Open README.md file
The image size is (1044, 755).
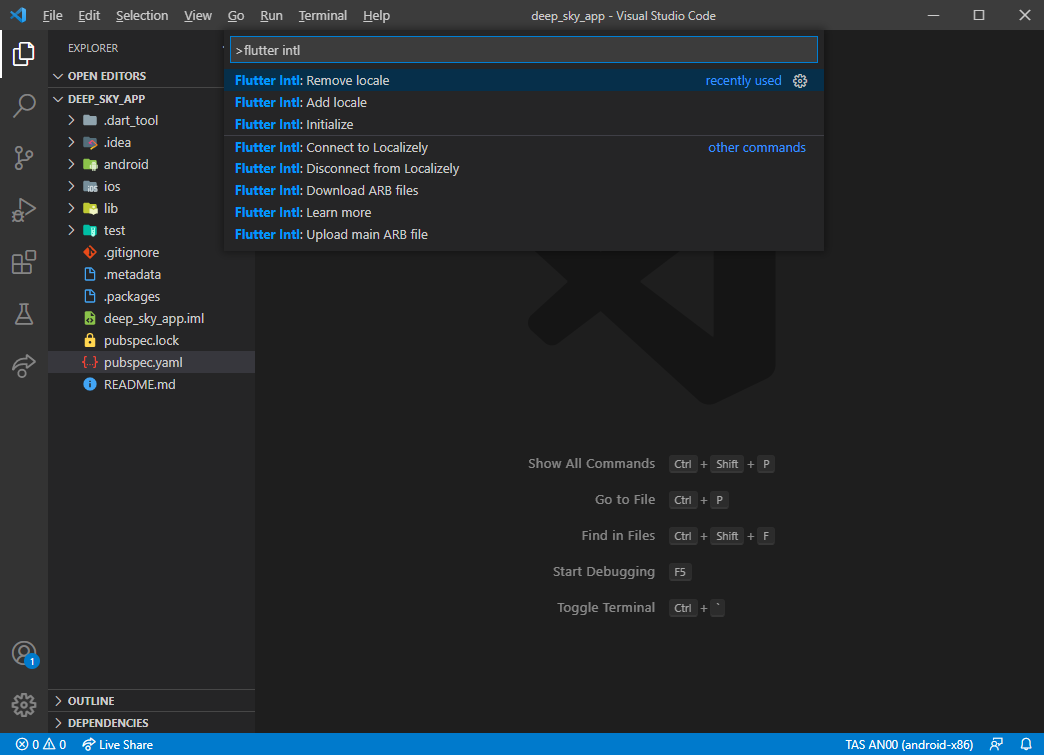click(152, 384)
